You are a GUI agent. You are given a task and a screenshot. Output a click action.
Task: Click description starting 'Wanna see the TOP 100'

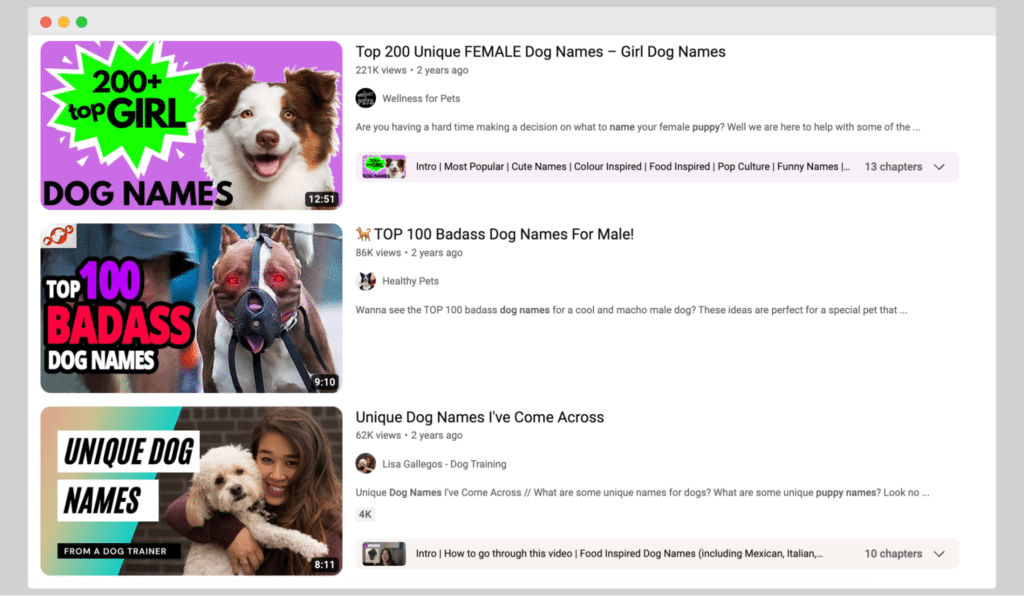pos(631,310)
